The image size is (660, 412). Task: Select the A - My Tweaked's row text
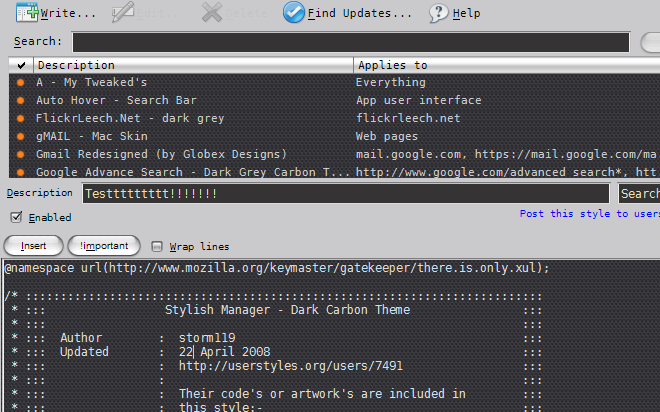click(x=92, y=82)
